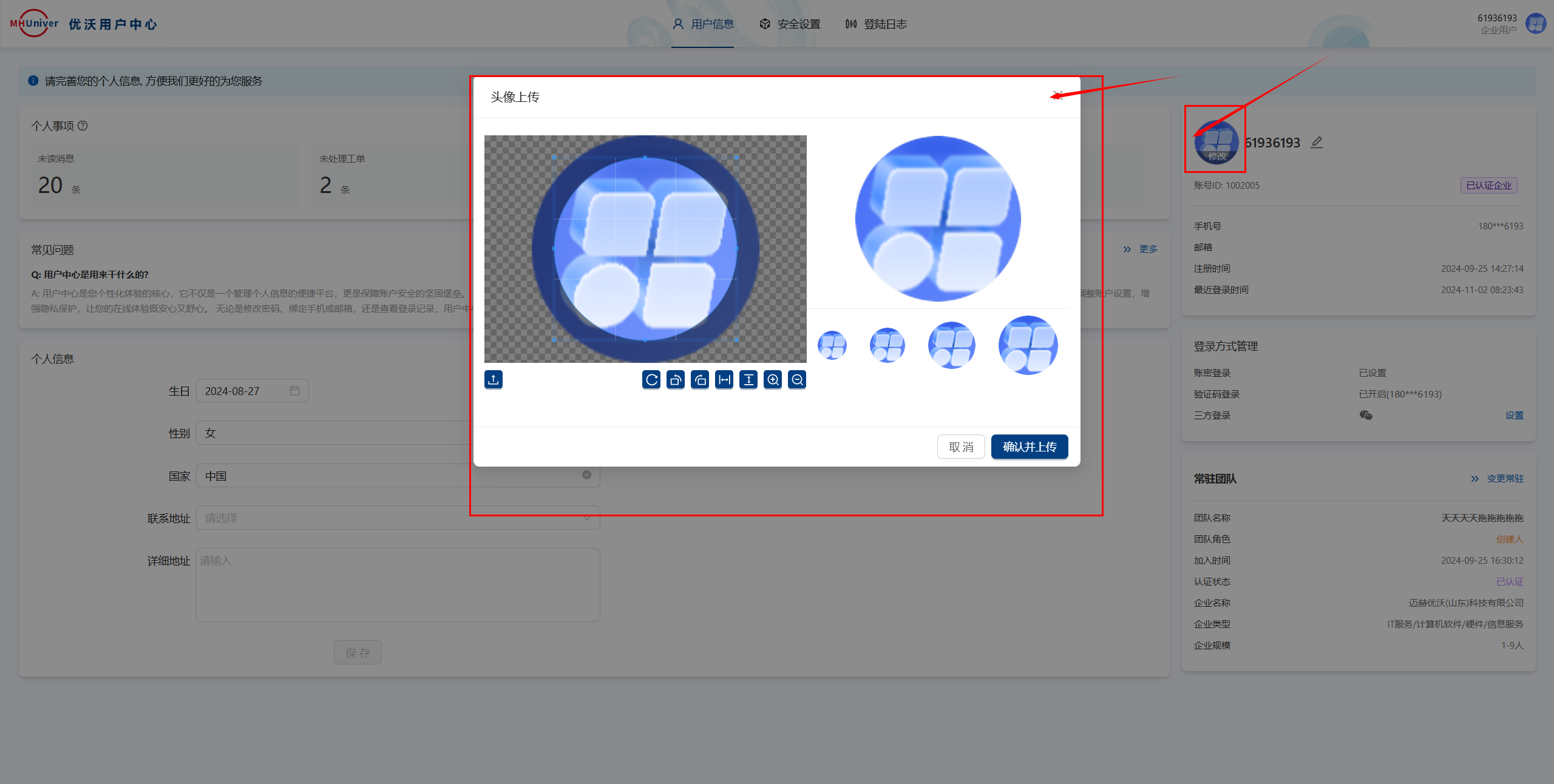Switch to the 安全设置 tab

pos(790,24)
